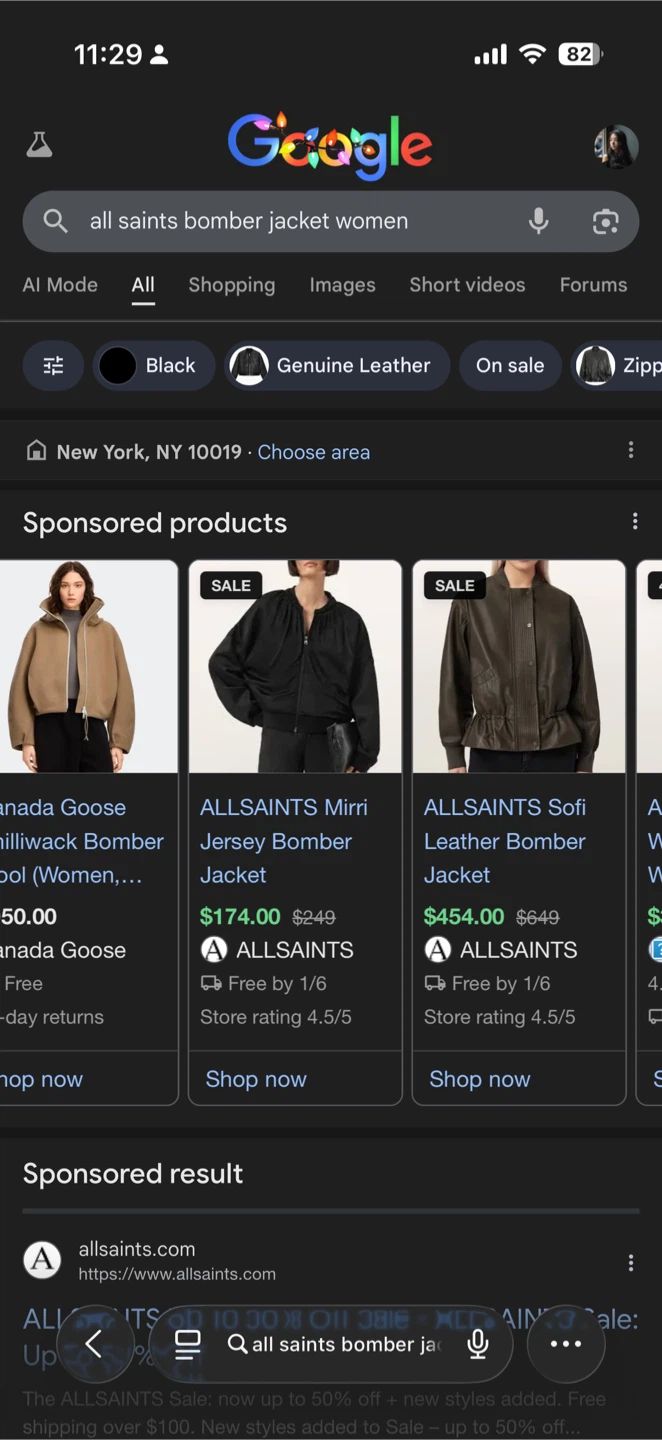
Task: Tap the bottom bar microphone icon
Action: click(x=478, y=1344)
